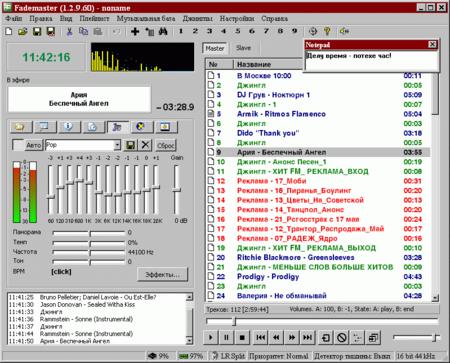Open the Справка menu
The image size is (450, 363).
point(274,19)
